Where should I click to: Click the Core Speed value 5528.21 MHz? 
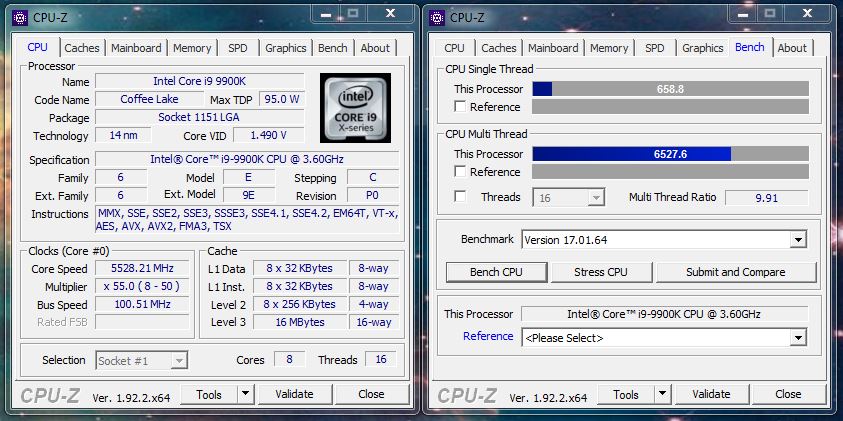point(142,268)
